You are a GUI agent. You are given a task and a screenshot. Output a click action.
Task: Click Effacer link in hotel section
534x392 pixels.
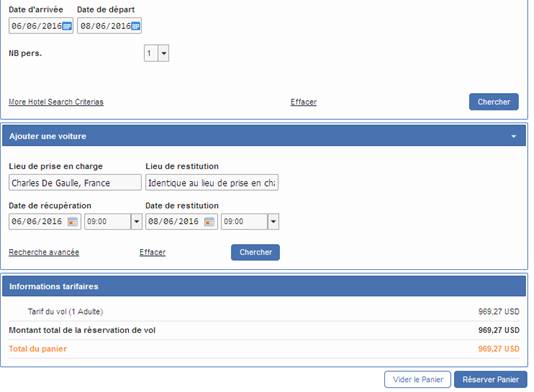pyautogui.click(x=303, y=102)
